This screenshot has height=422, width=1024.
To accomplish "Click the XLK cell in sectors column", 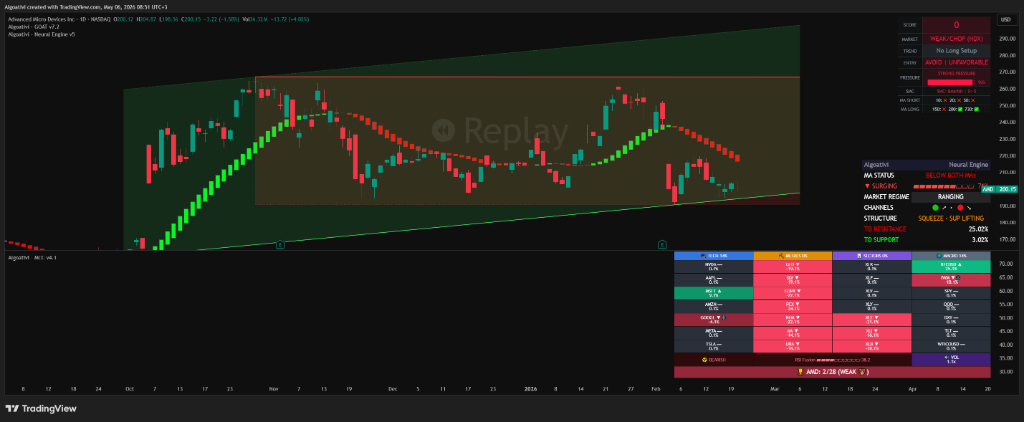I will pos(872,267).
